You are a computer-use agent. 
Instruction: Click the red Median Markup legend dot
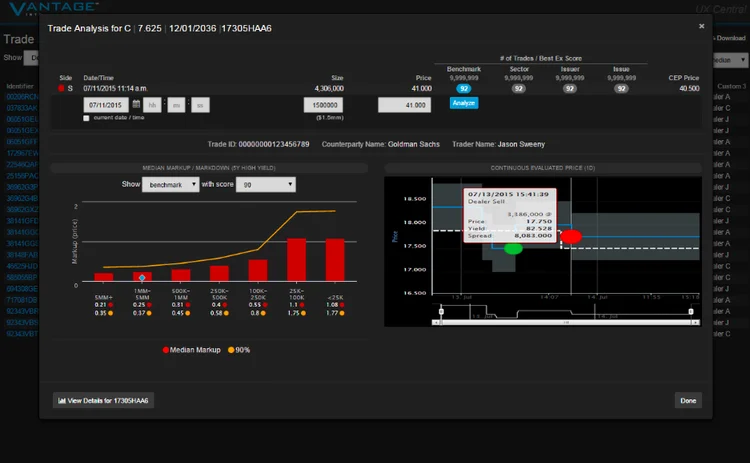pos(165,350)
